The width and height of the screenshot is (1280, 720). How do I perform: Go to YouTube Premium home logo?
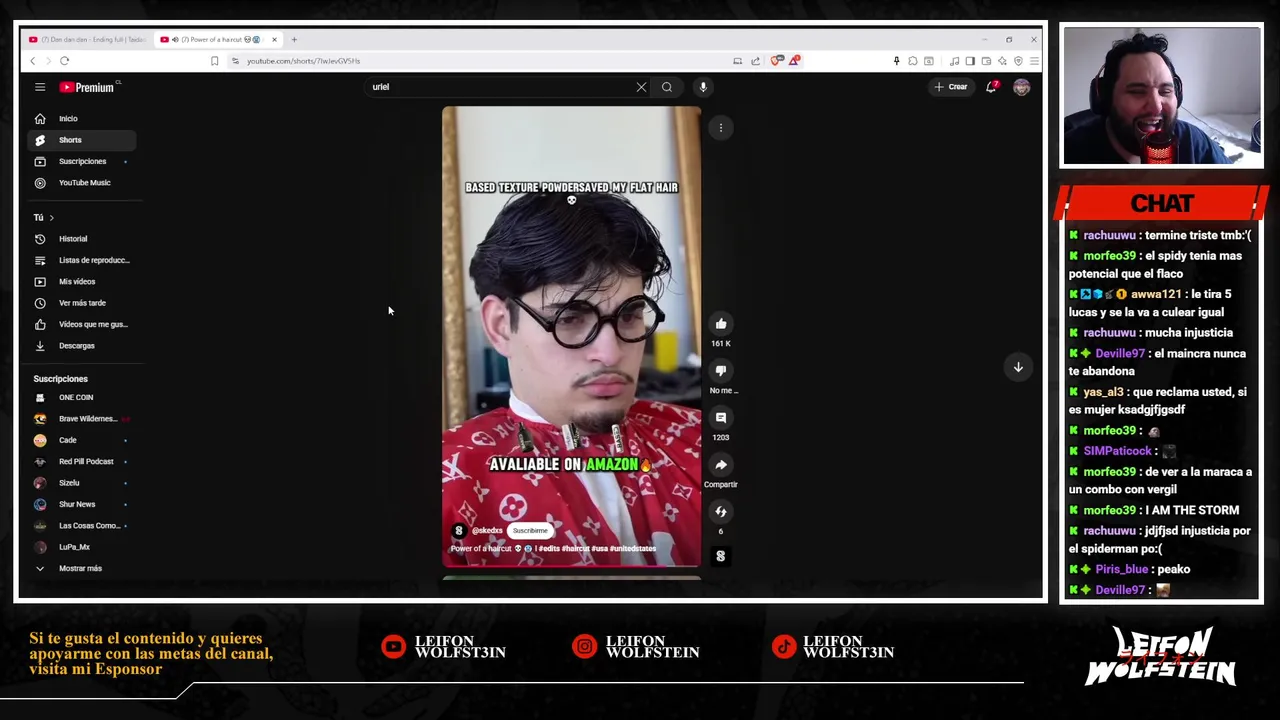point(89,87)
